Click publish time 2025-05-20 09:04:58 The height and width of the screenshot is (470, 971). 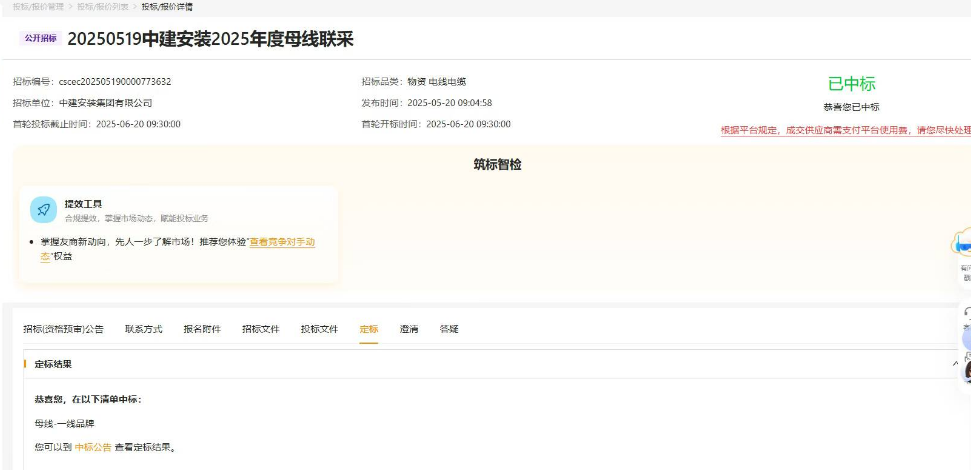click(450, 103)
